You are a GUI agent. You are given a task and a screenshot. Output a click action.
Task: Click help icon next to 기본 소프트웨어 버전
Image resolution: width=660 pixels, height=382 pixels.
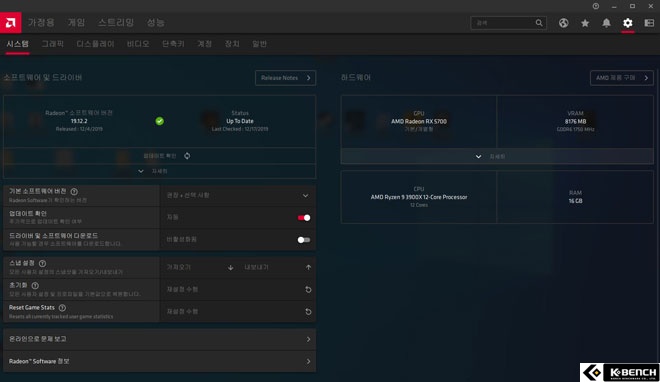[x=74, y=192]
